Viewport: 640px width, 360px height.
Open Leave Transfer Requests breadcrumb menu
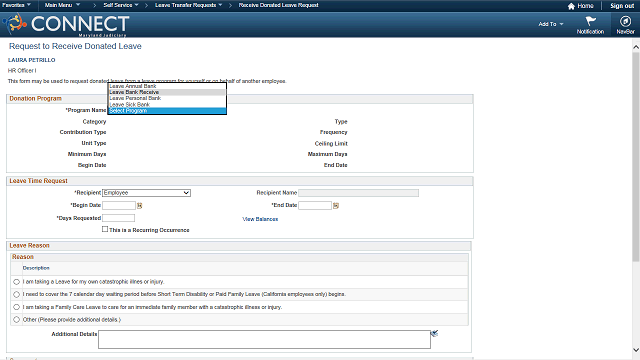pyautogui.click(x=189, y=5)
